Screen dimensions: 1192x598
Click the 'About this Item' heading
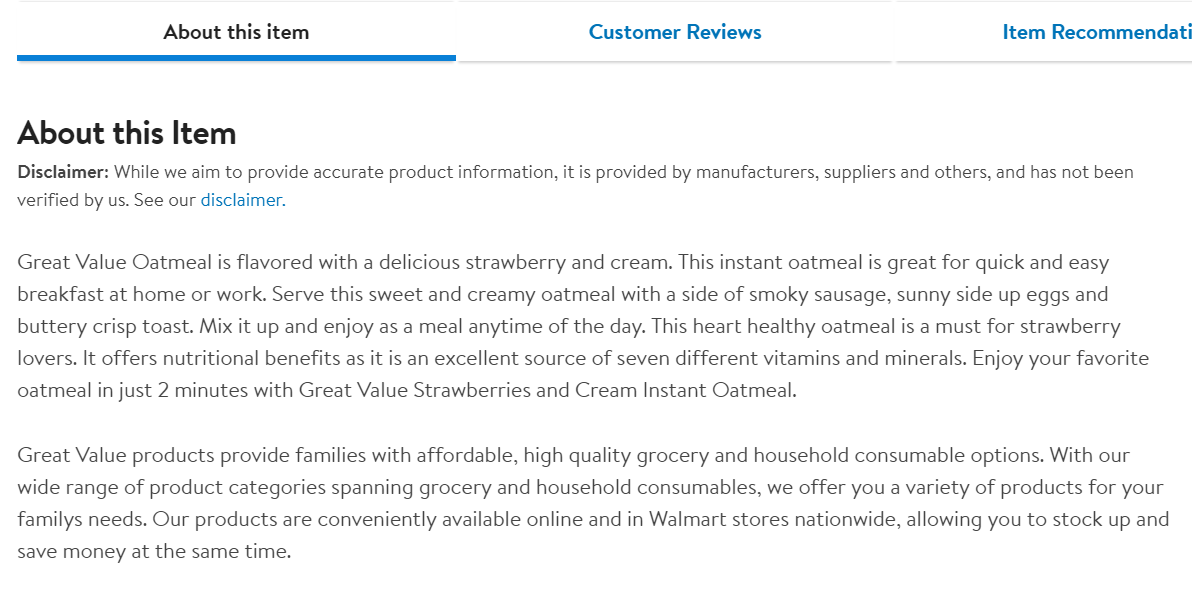pos(127,133)
